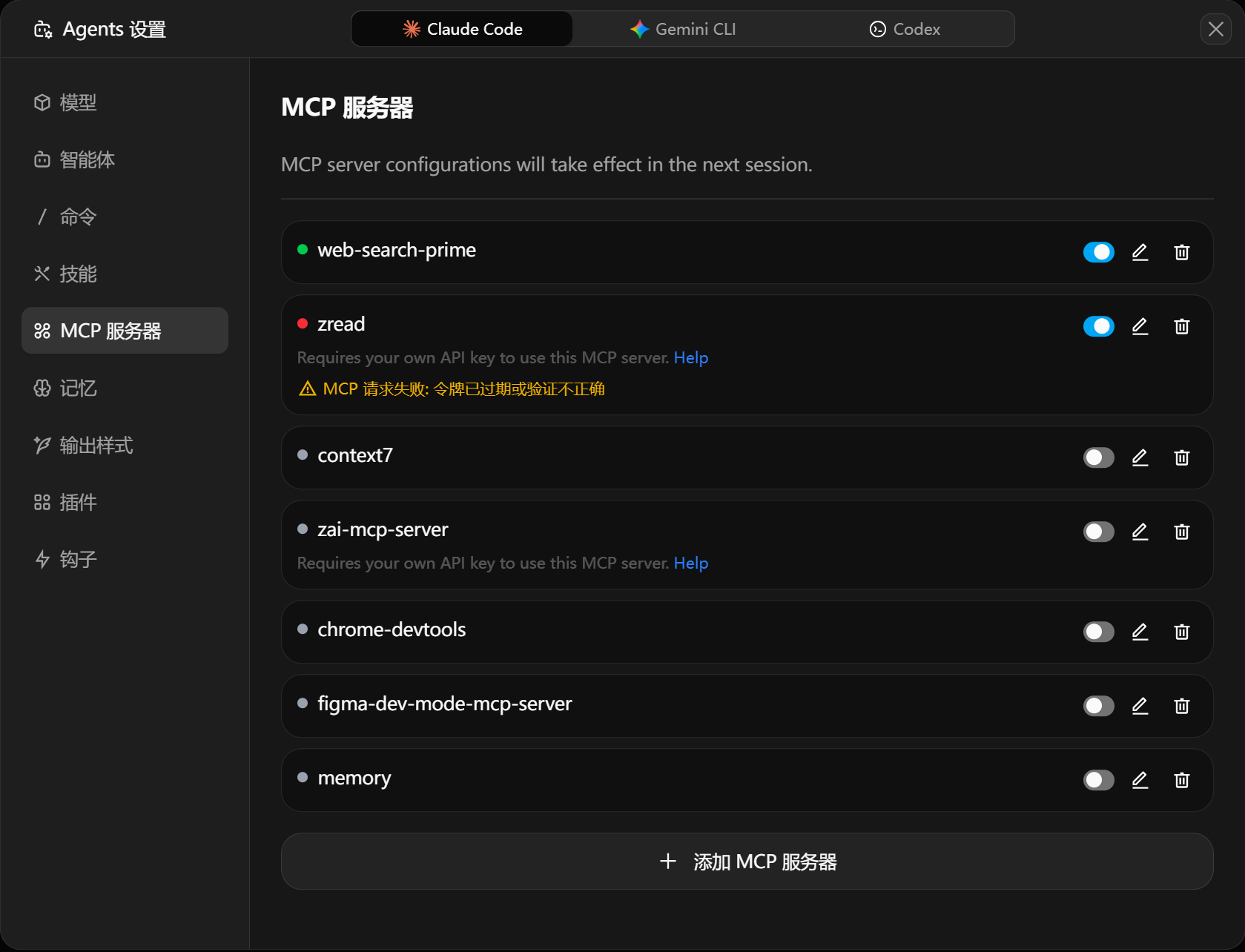
Task: Close the Agents 设置 dialog
Action: (1215, 29)
